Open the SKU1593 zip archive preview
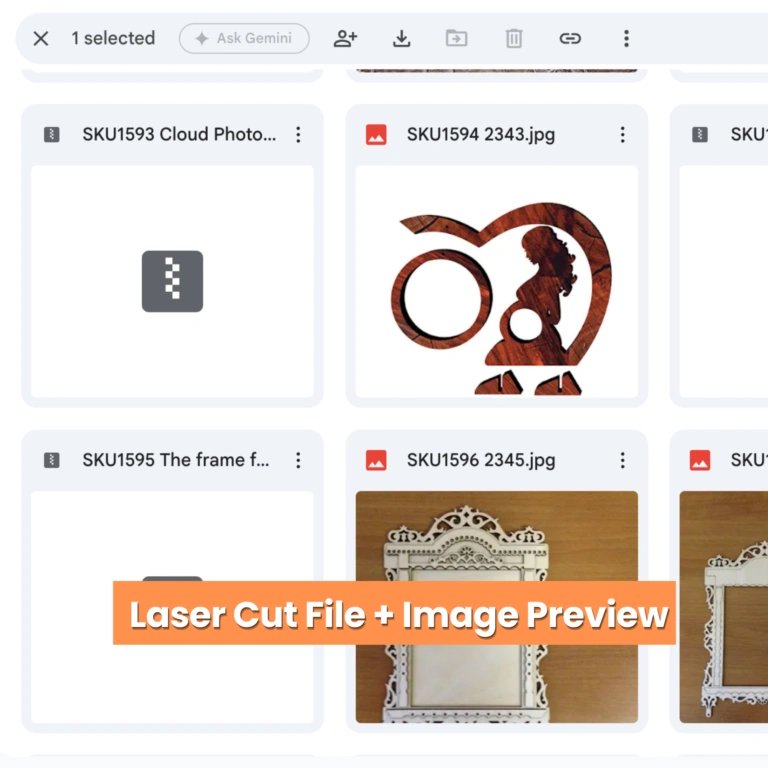 [x=172, y=281]
